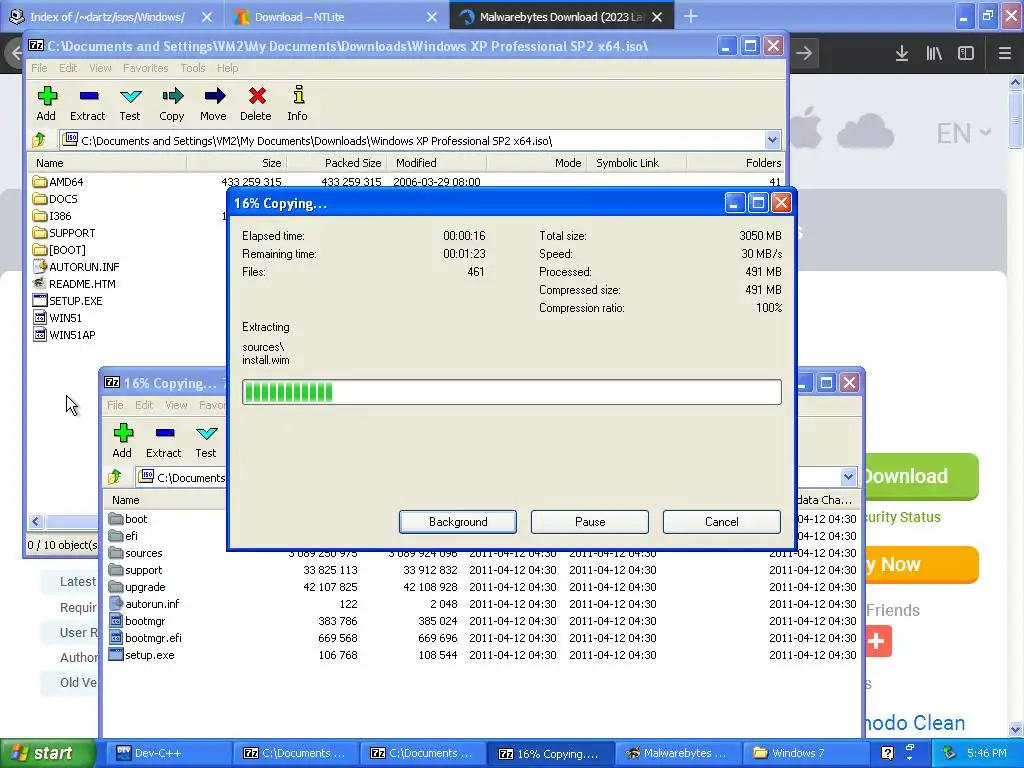This screenshot has width=1024, height=768.
Task: Cancel the copying operation
Action: 722,522
